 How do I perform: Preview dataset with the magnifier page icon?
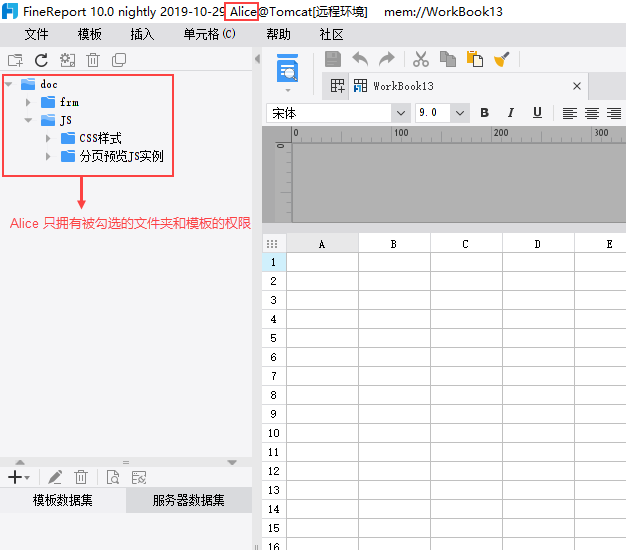[x=113, y=477]
